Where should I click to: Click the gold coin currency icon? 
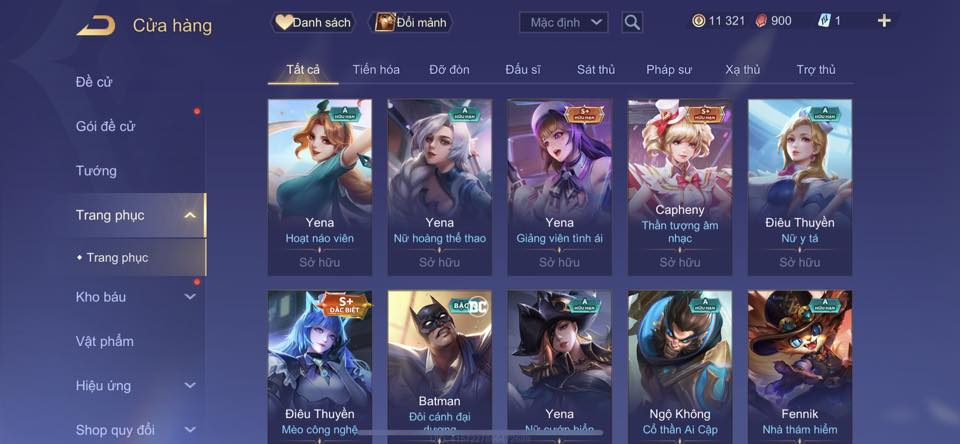[x=699, y=21]
